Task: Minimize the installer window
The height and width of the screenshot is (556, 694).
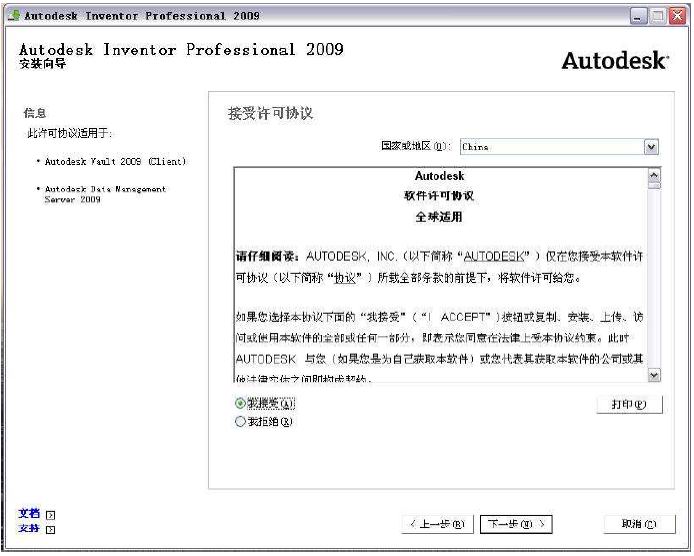Action: 638,16
